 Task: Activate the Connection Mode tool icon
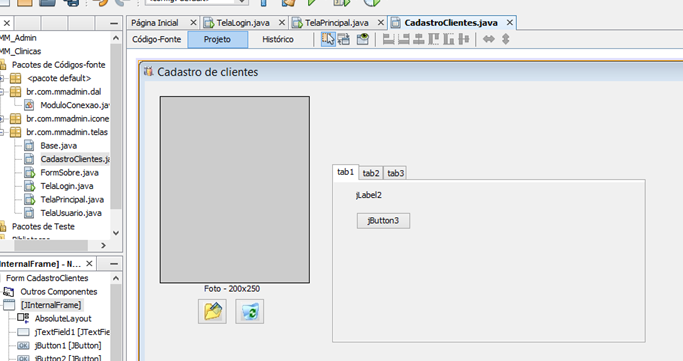pos(344,39)
